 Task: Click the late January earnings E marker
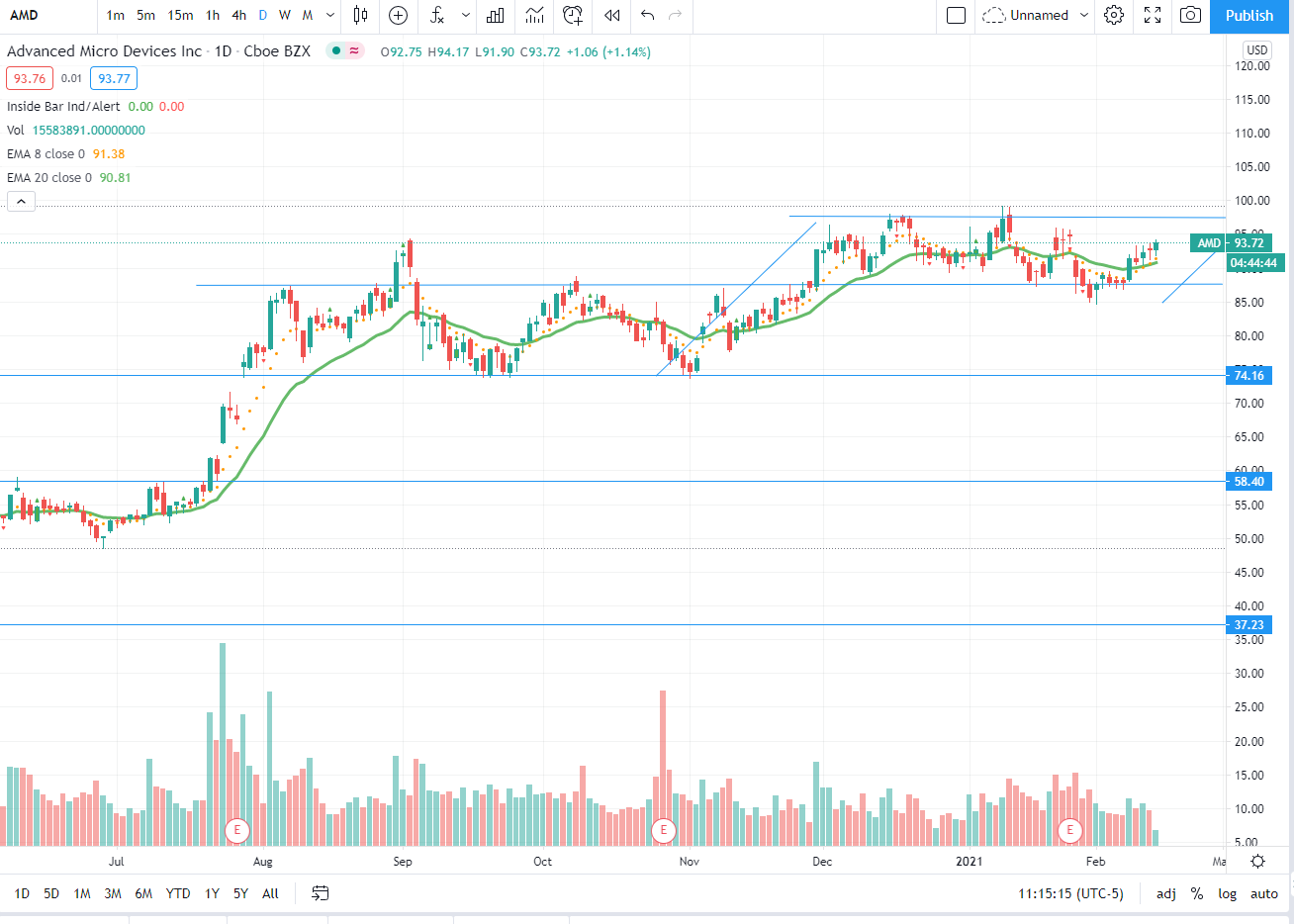1069,830
